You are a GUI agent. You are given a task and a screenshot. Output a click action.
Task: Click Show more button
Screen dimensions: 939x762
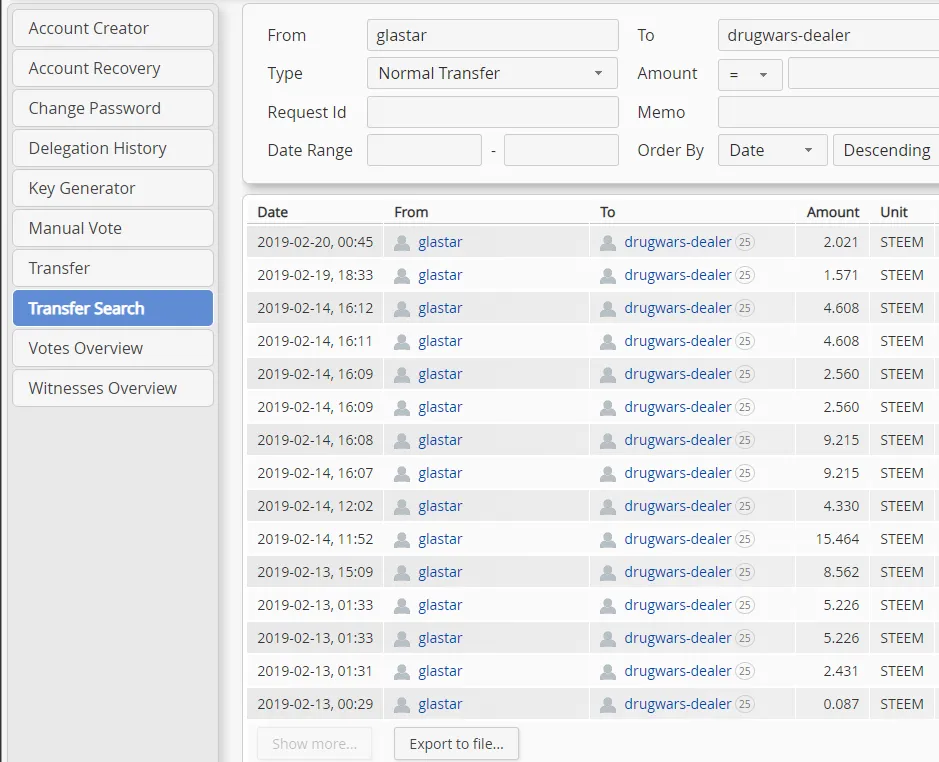[314, 744]
